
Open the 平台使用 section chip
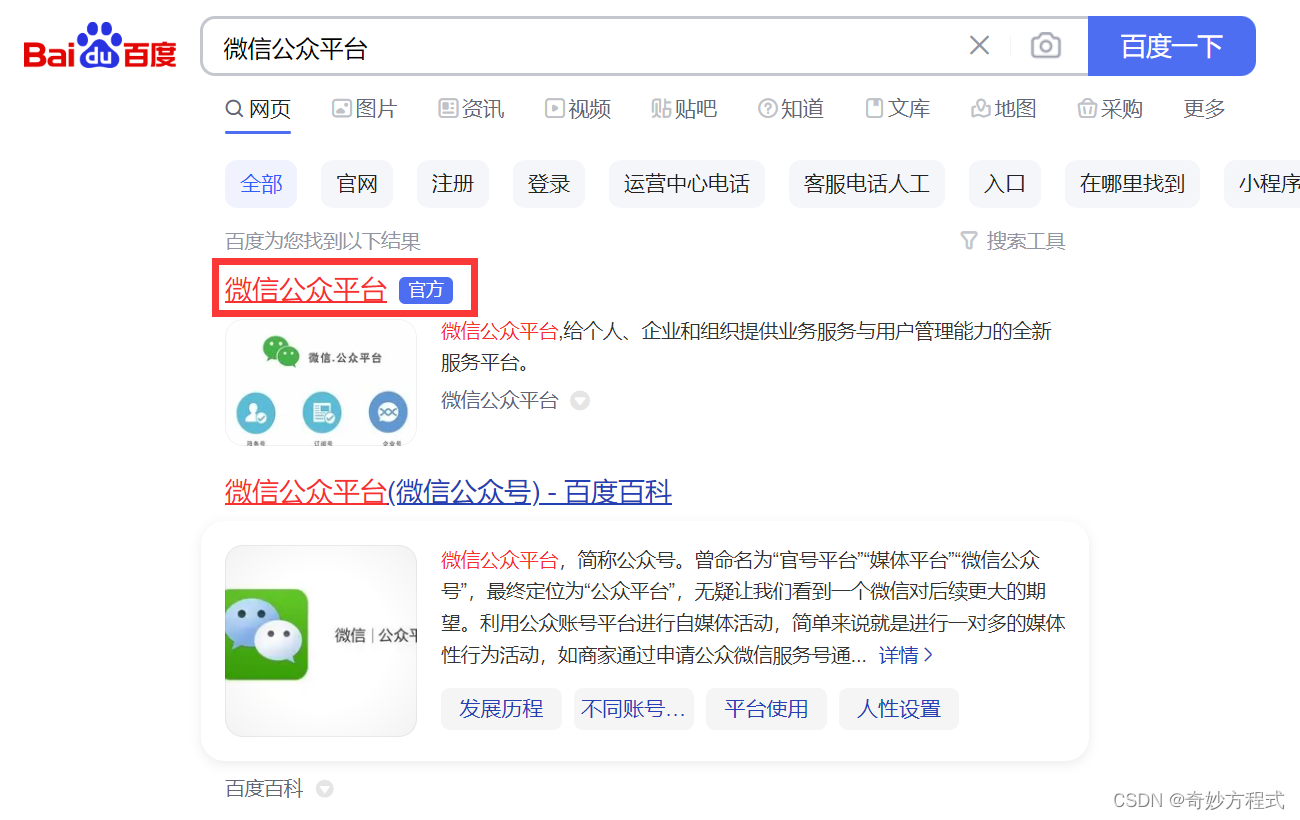pos(766,709)
